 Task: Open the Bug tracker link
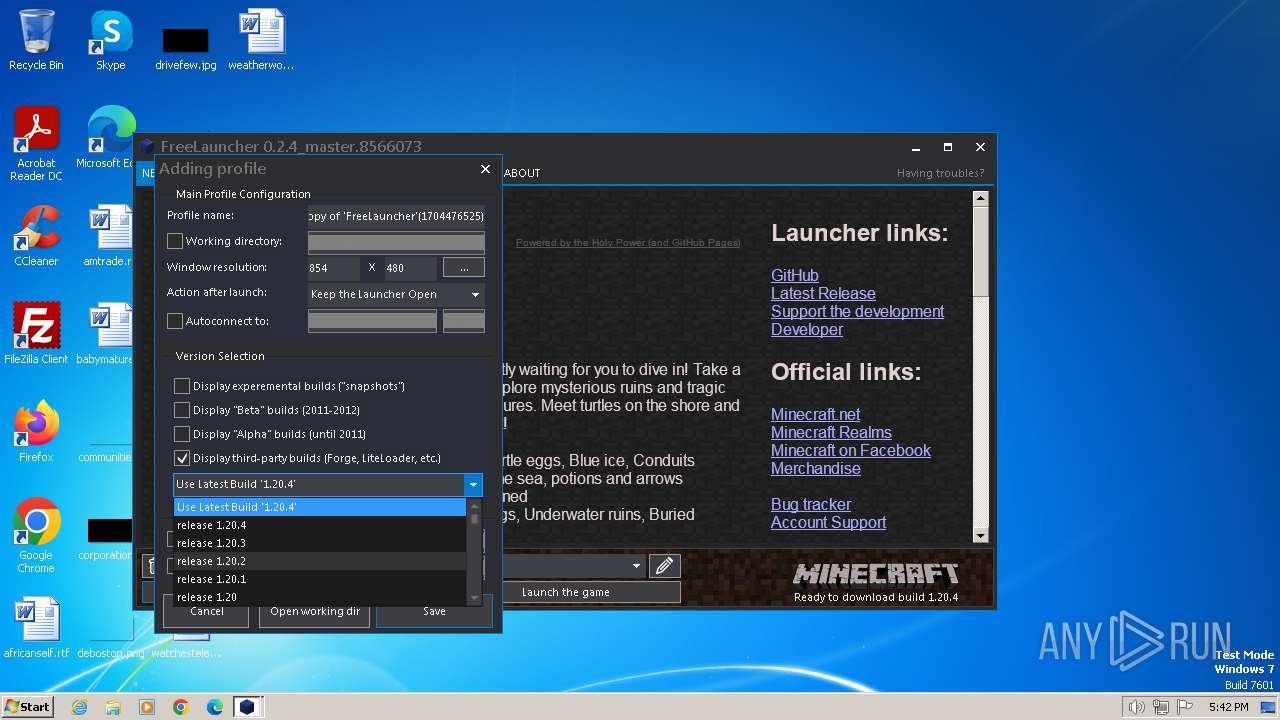coord(811,504)
